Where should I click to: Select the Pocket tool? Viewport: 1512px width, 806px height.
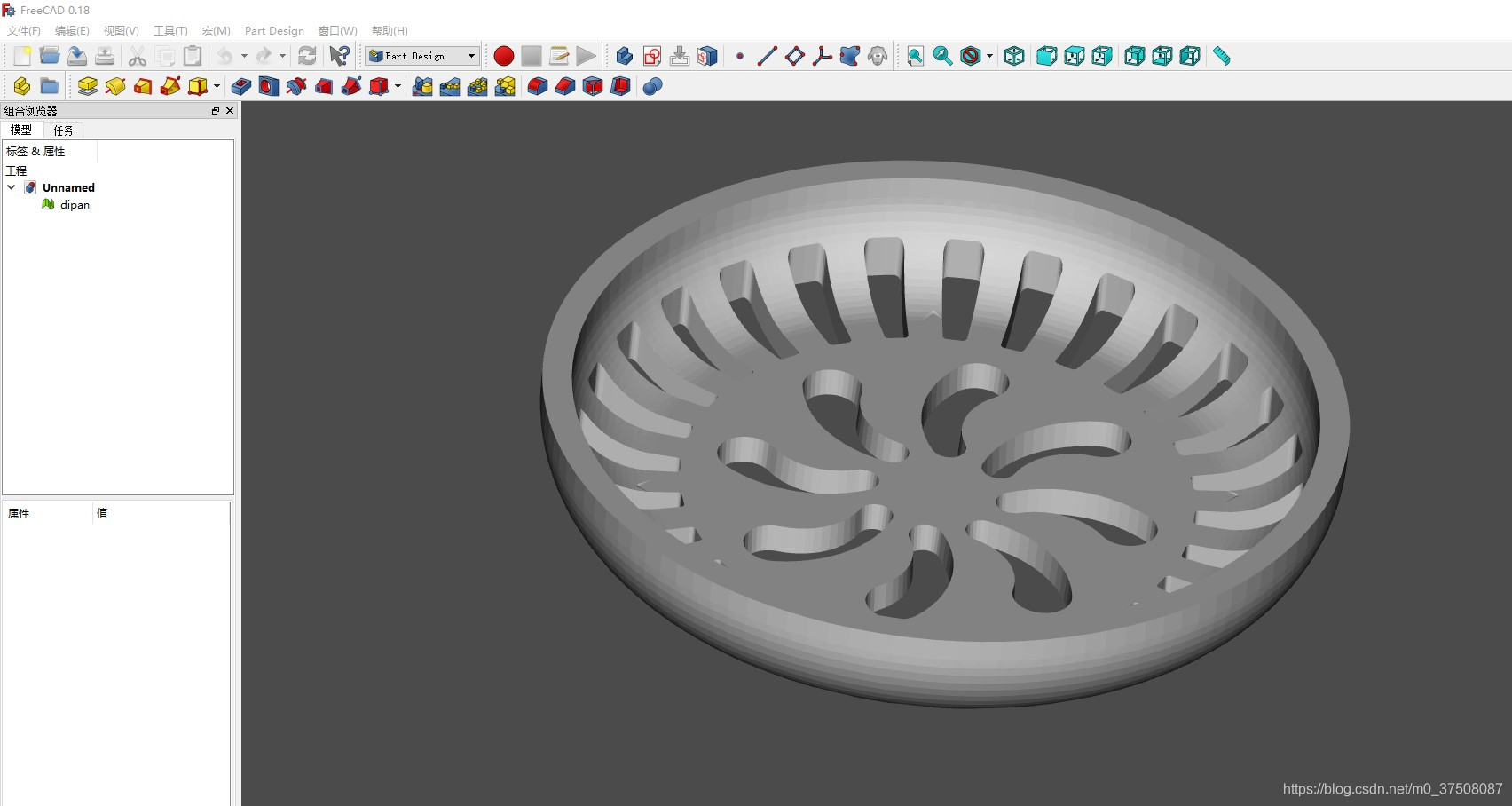point(241,86)
